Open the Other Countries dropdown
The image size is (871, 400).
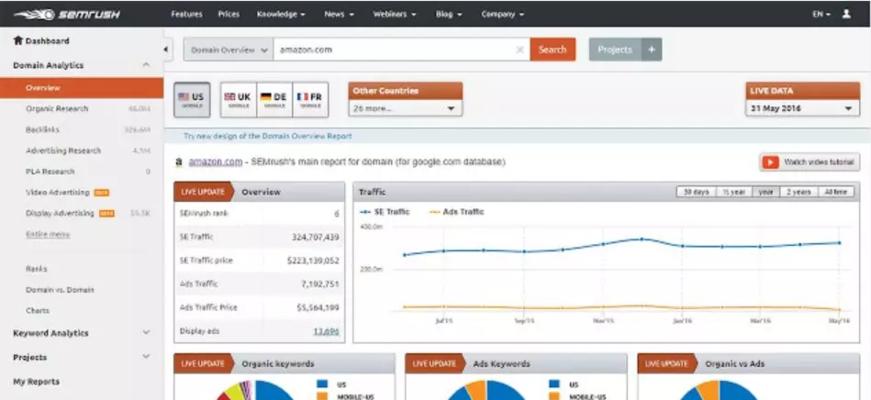[406, 108]
